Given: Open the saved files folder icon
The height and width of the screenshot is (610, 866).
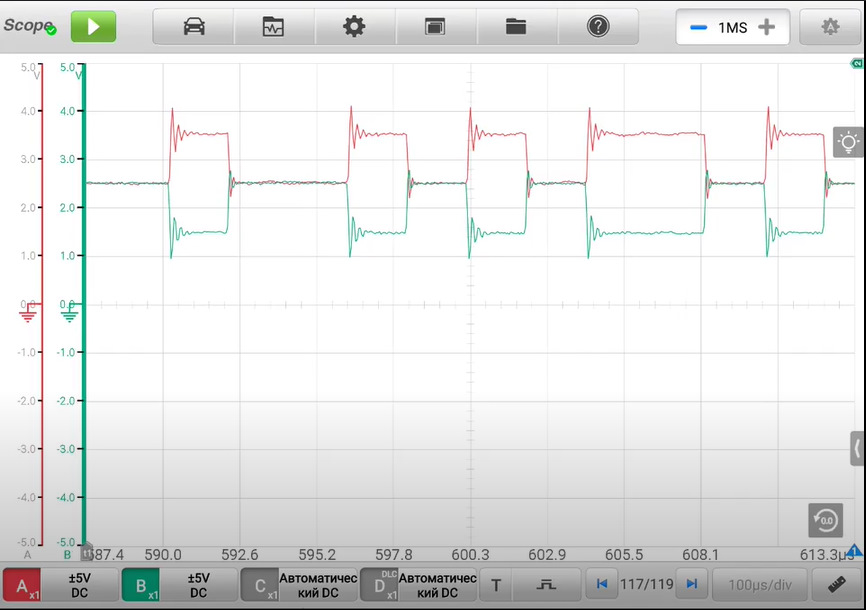Looking at the screenshot, I should 516,27.
